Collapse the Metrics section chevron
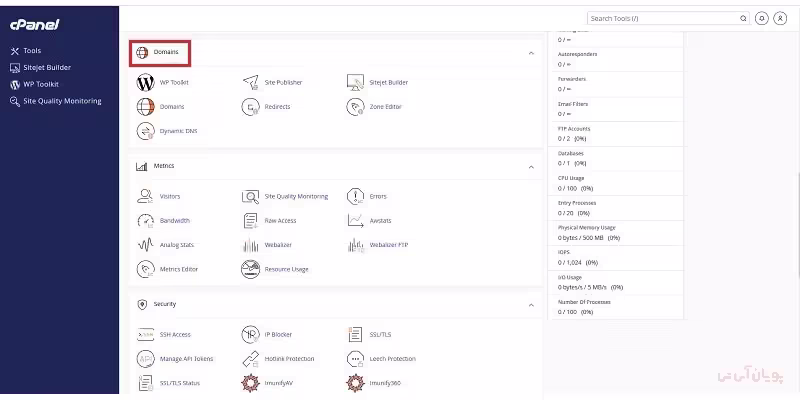 pyautogui.click(x=531, y=166)
